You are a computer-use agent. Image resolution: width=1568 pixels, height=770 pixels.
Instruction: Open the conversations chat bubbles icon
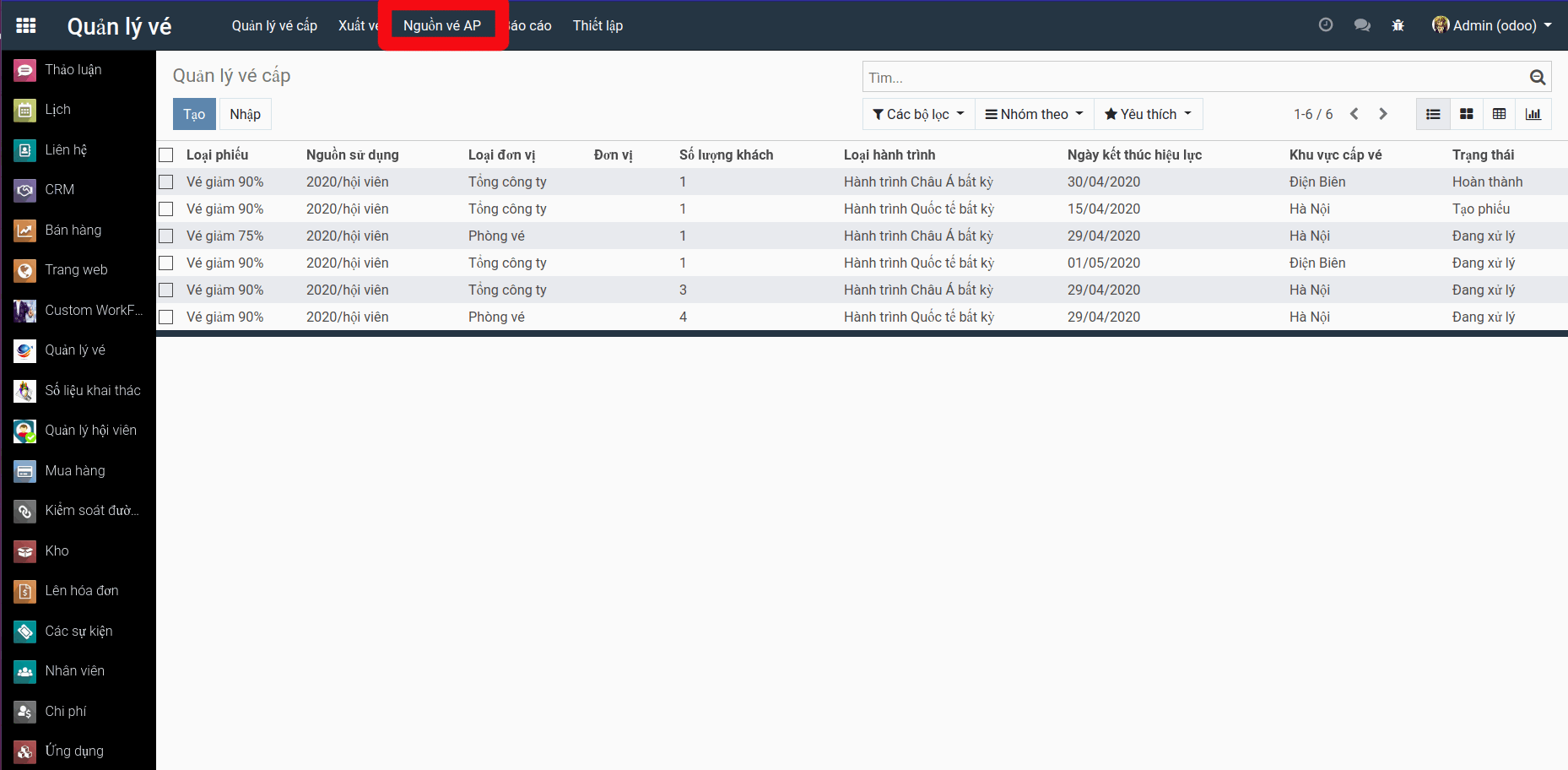1362,25
